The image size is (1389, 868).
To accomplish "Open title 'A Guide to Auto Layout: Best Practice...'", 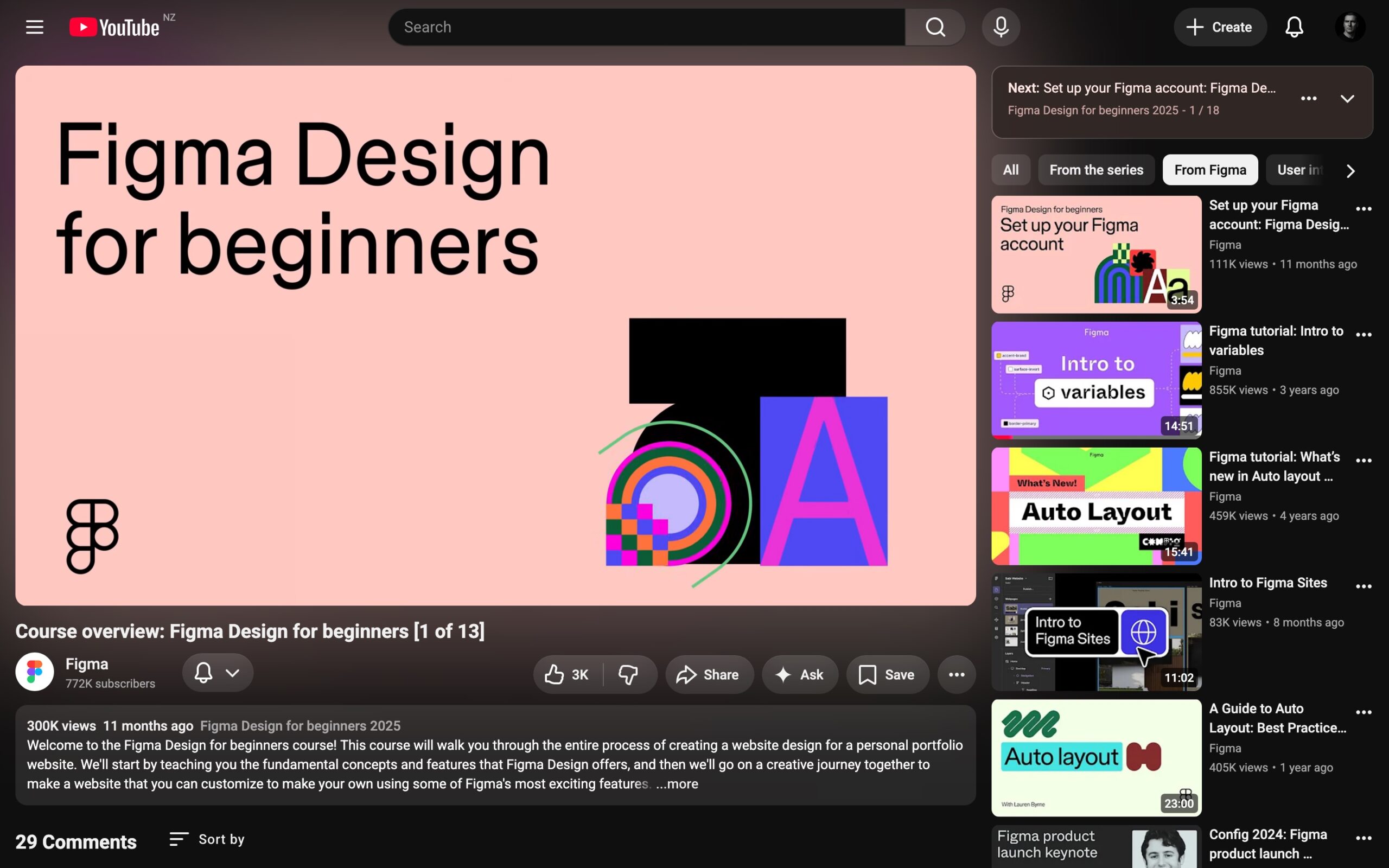I will 1278,718.
